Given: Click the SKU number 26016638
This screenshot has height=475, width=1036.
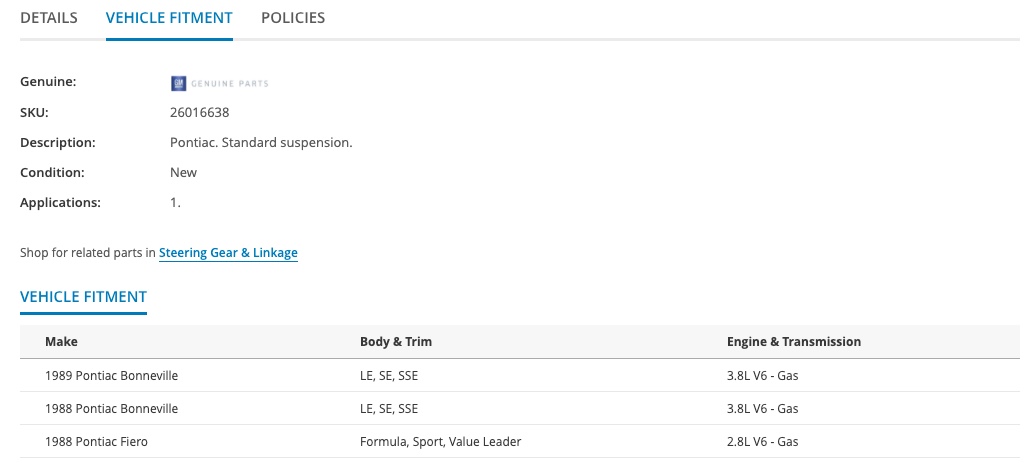Looking at the screenshot, I should [200, 112].
